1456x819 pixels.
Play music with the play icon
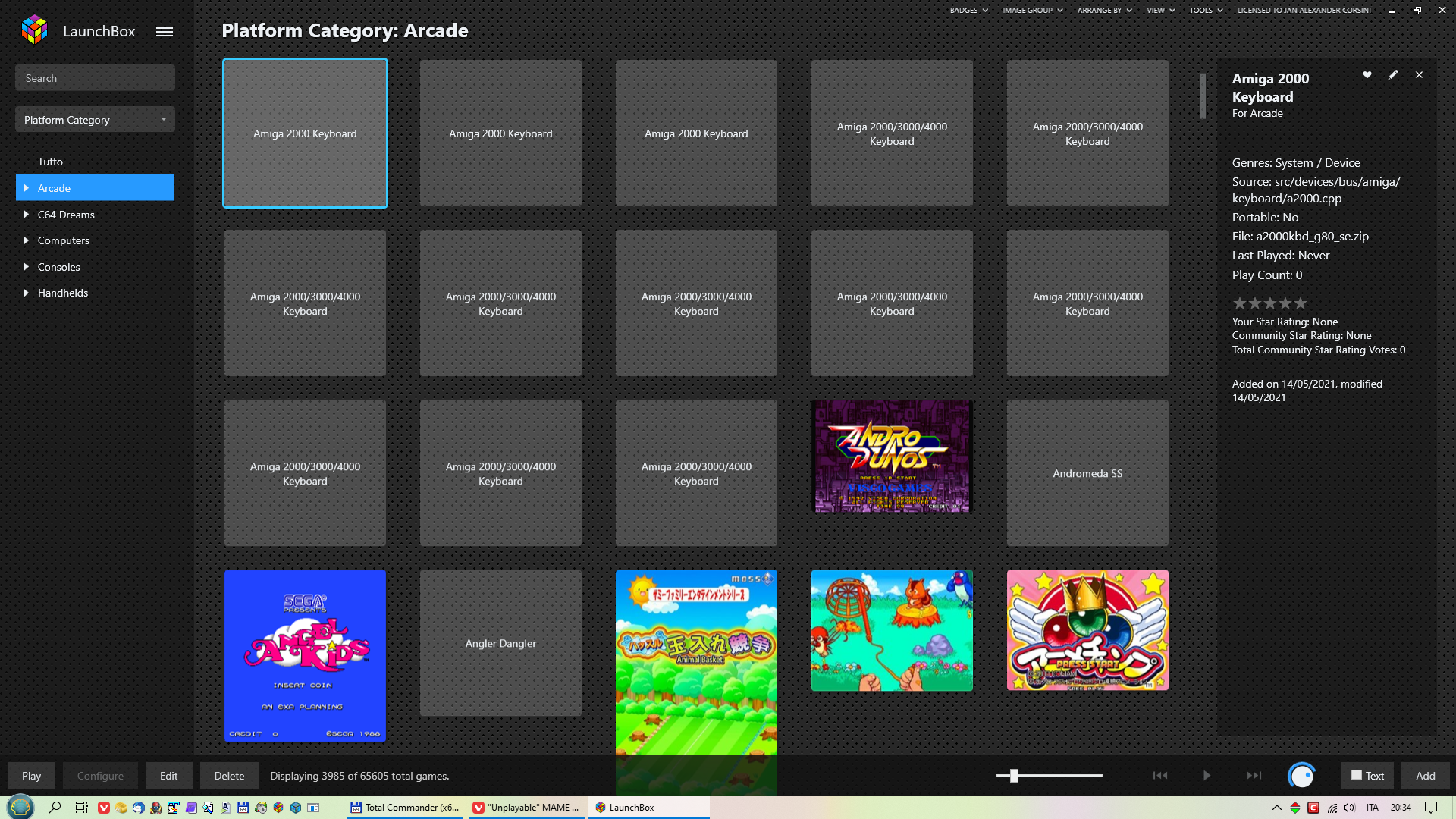pos(1207,775)
